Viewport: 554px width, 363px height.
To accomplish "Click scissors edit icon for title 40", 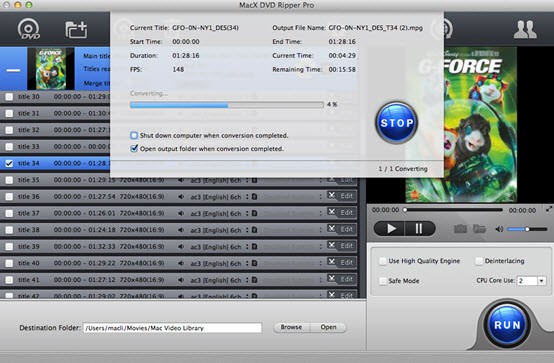I will [331, 262].
